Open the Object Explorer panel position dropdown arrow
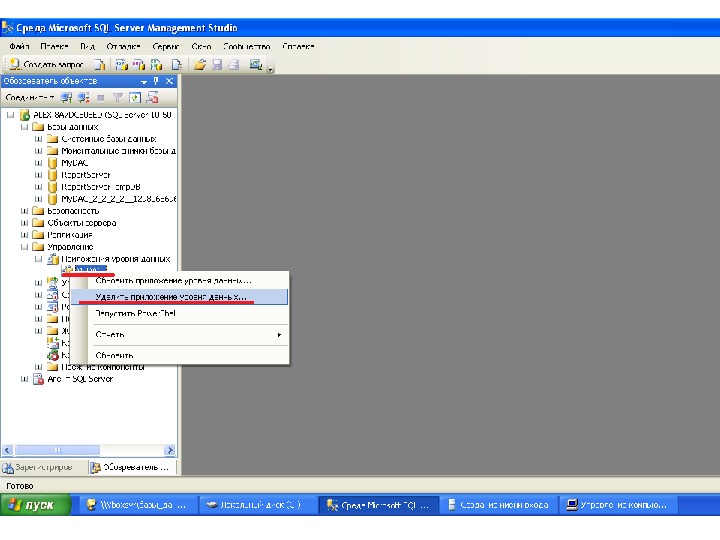Image resolution: width=720 pixels, height=540 pixels. pyautogui.click(x=144, y=82)
